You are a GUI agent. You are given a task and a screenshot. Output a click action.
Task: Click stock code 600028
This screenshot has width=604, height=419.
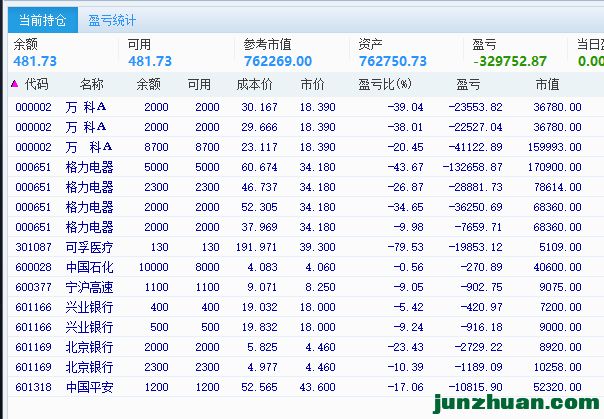coord(33,267)
